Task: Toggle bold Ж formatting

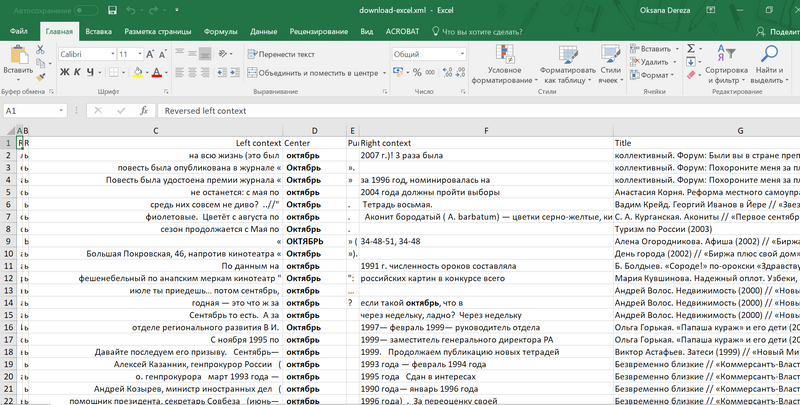Action: 64,72
